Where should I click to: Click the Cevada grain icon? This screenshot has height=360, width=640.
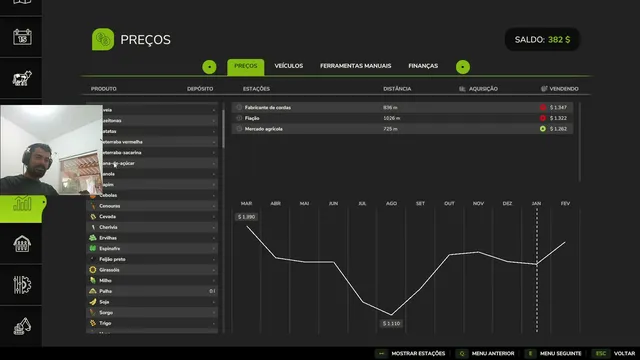93,217
